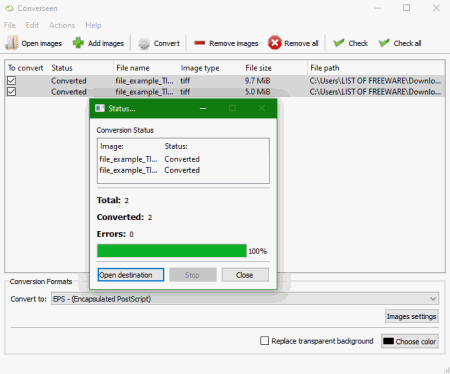Click first row's tiff image type cell

pyautogui.click(x=185, y=81)
